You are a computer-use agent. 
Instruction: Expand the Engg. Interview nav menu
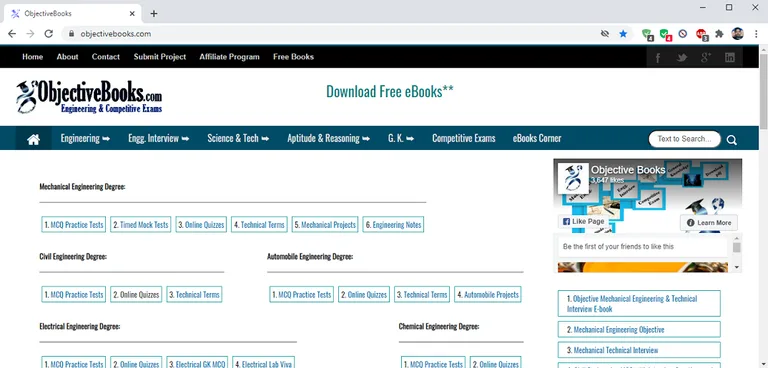pos(159,139)
